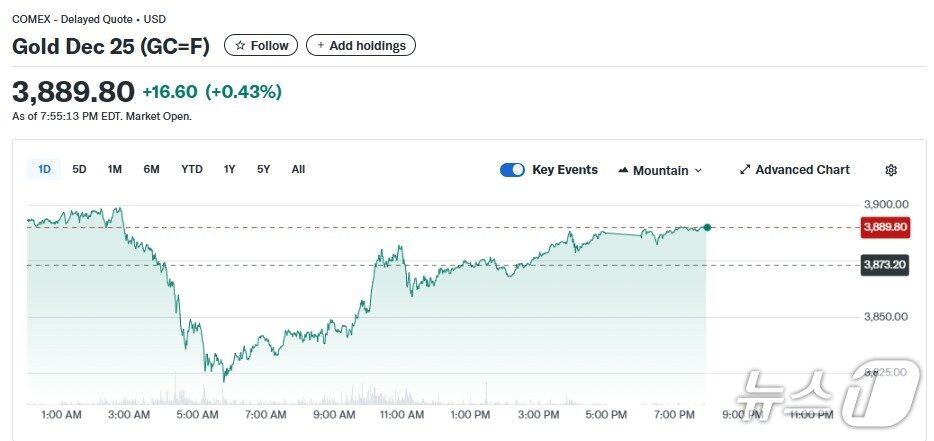Switch chart to 5Y range
The height and width of the screenshot is (441, 934).
point(263,169)
